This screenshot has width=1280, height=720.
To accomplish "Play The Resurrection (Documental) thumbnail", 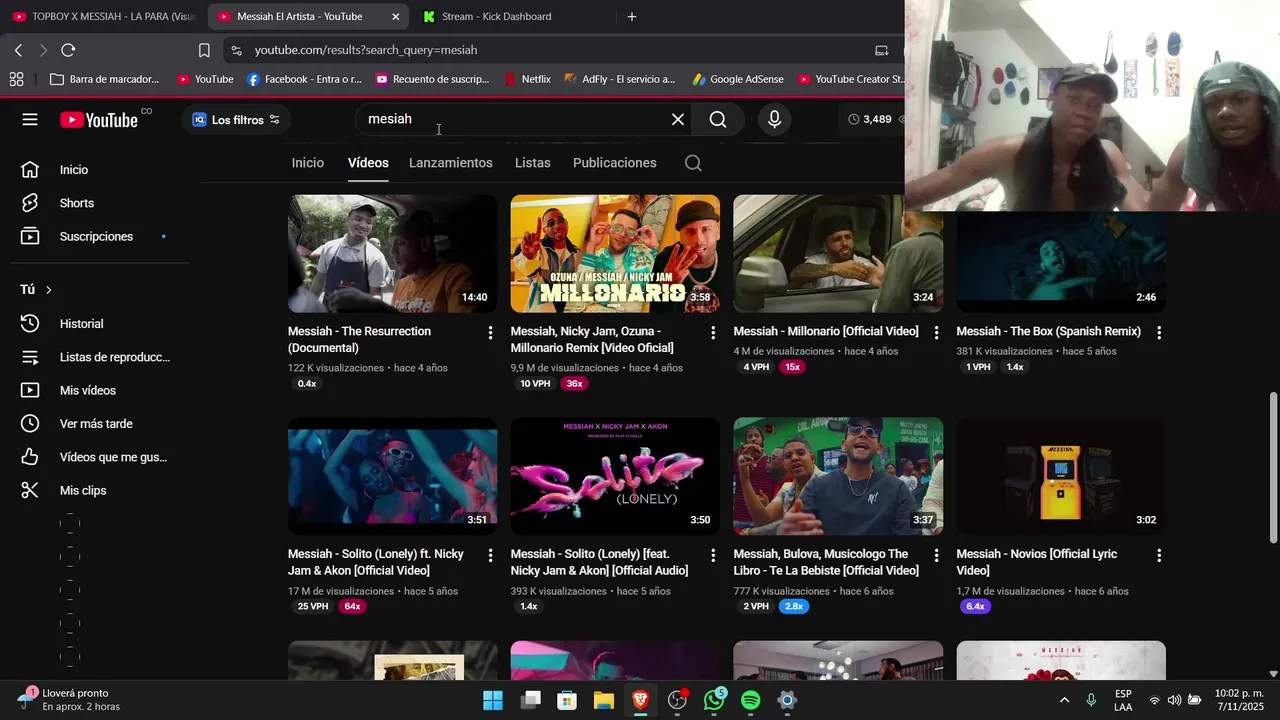I will click(392, 253).
